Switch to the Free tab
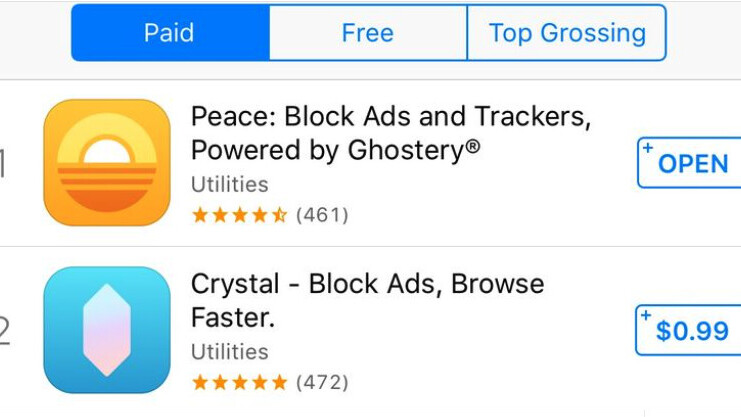 tap(367, 33)
